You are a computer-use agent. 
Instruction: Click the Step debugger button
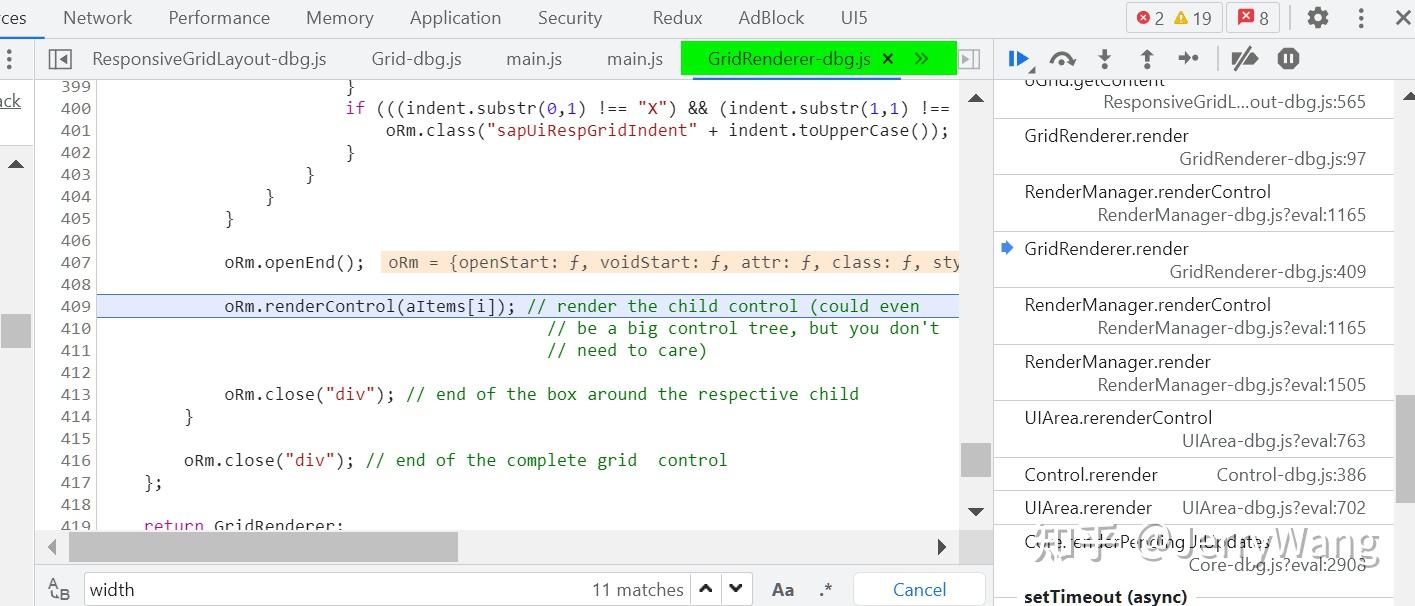point(1189,59)
